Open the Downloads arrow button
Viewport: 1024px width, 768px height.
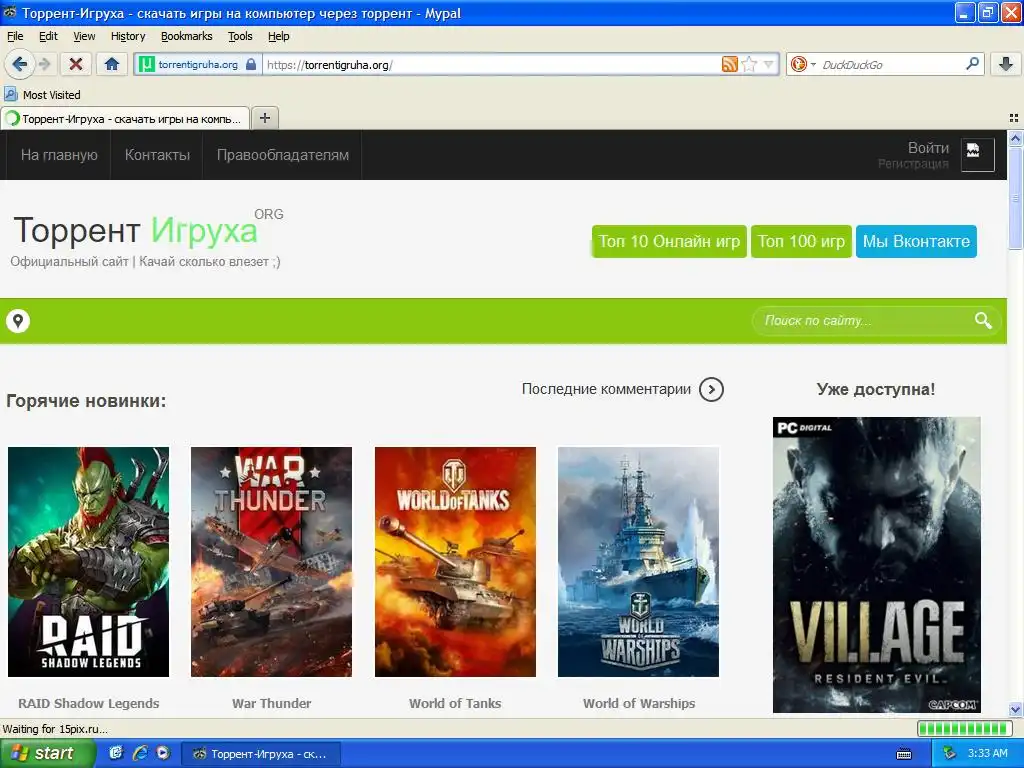1006,64
